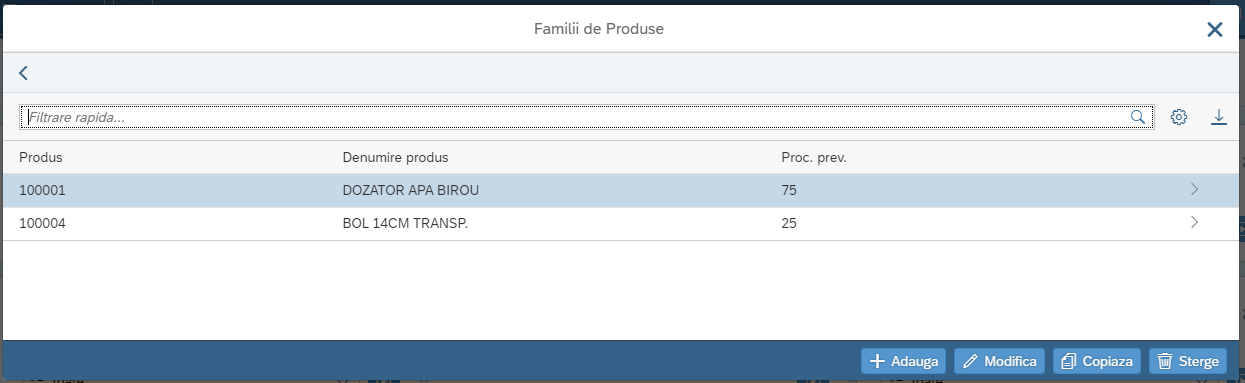Click the Denumire produs column header
Screen dimensions: 1245x383
pyautogui.click(x=395, y=158)
